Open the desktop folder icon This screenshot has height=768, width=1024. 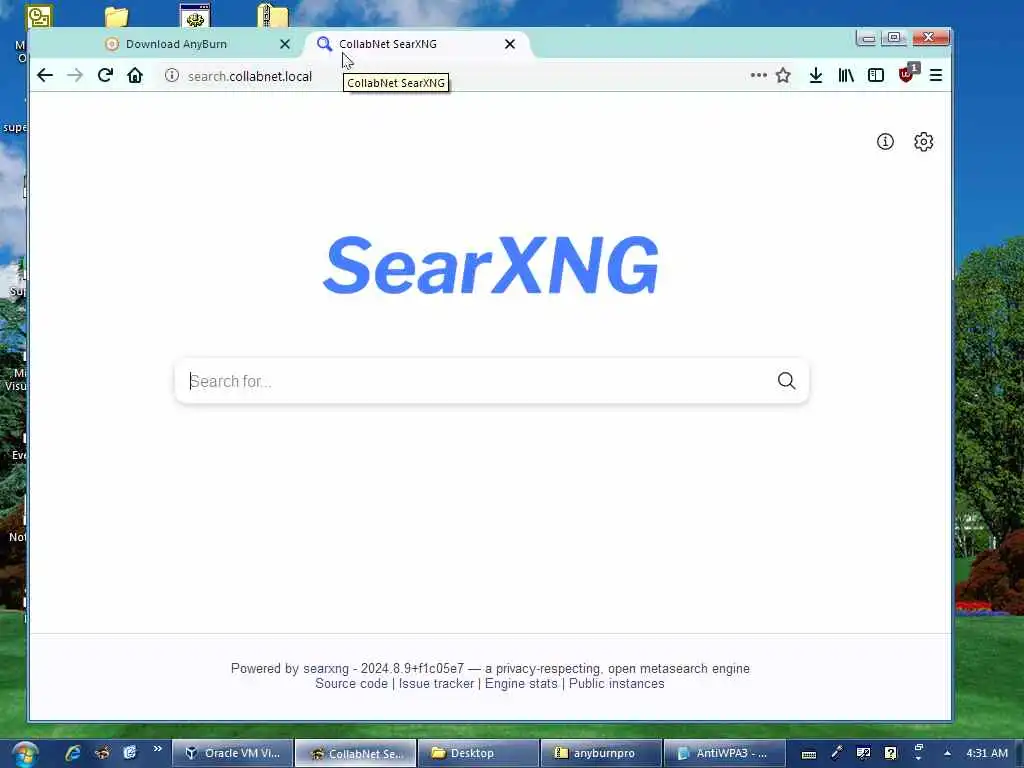pyautogui.click(x=116, y=16)
